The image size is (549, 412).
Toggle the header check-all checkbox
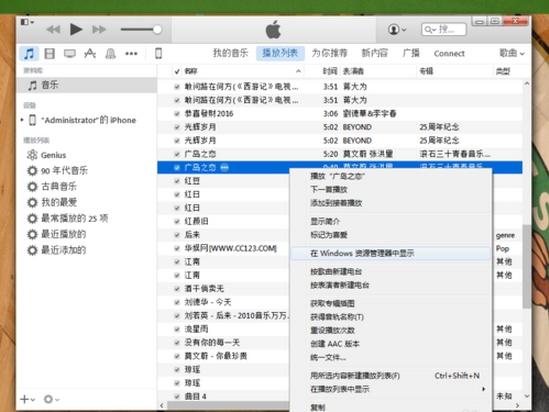pyautogui.click(x=177, y=71)
